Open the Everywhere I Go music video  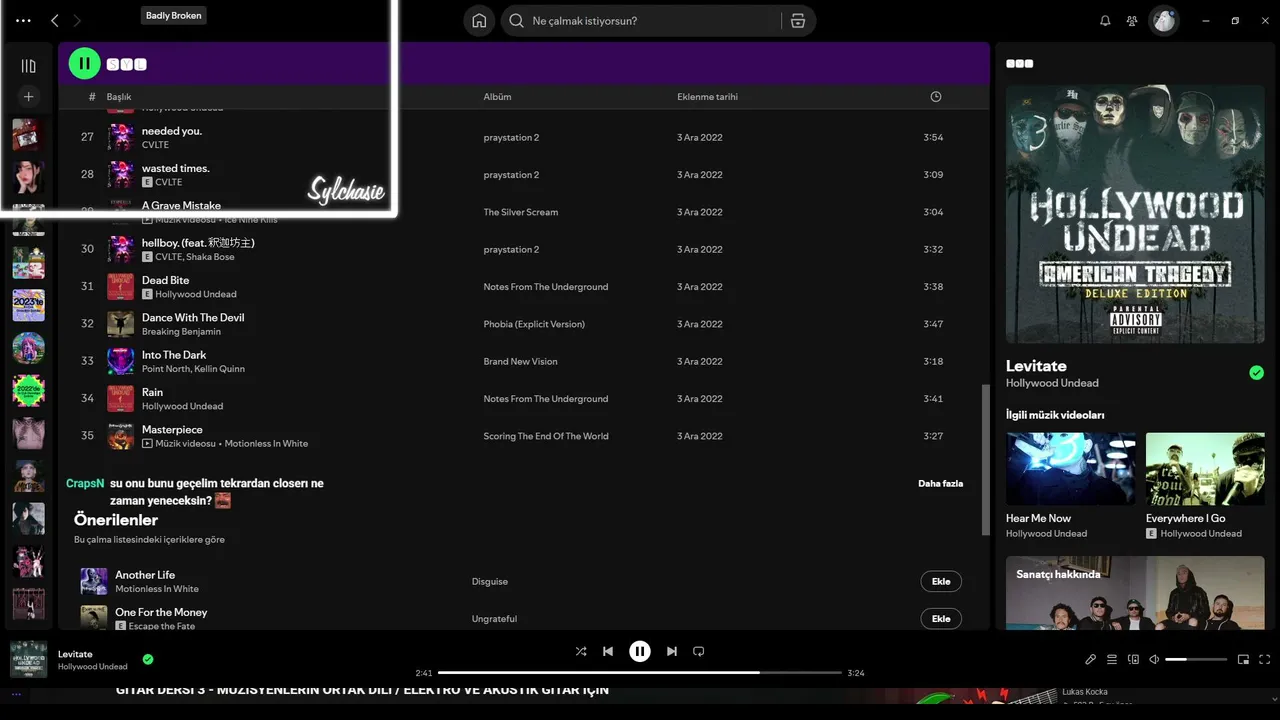click(1205, 468)
